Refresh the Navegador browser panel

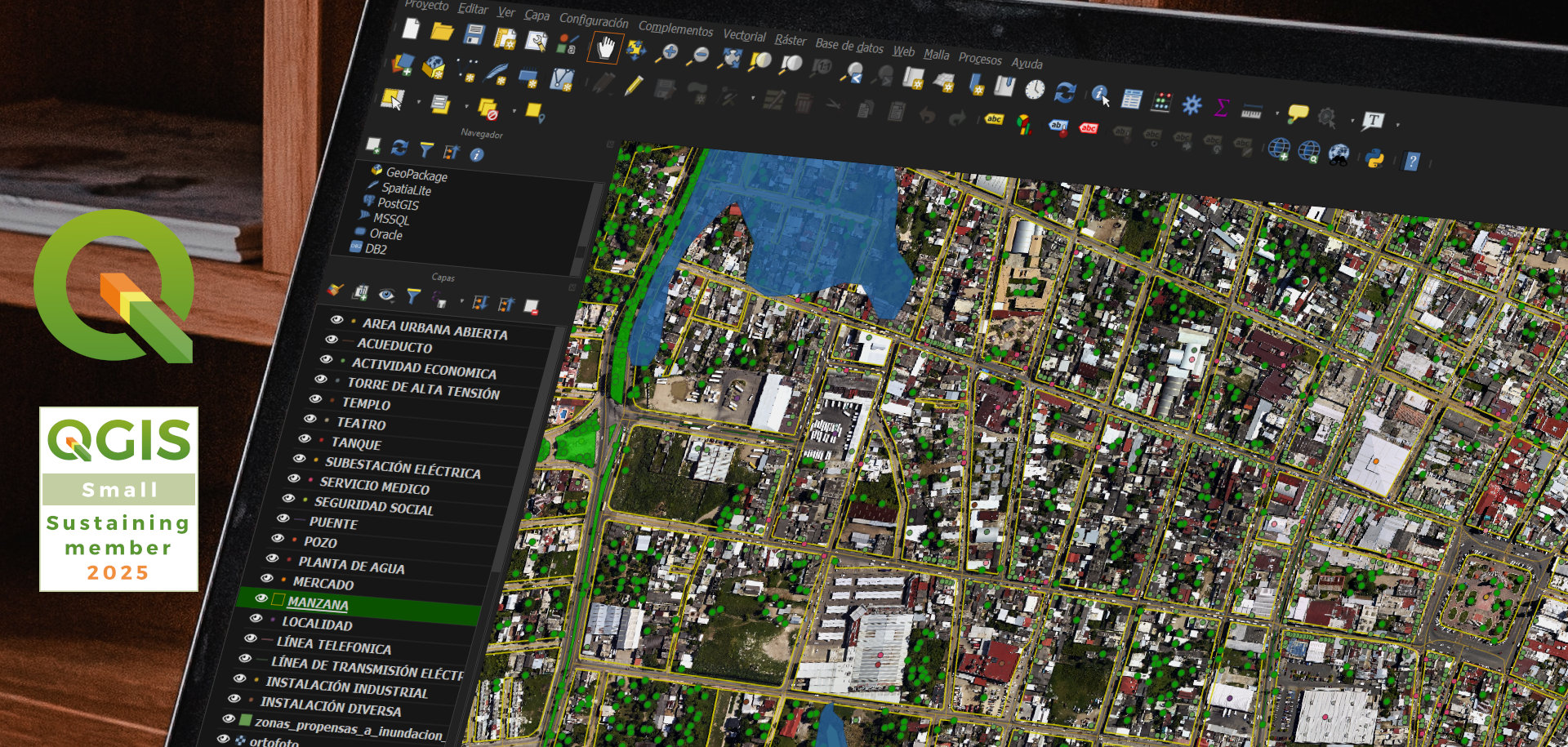pos(399,149)
